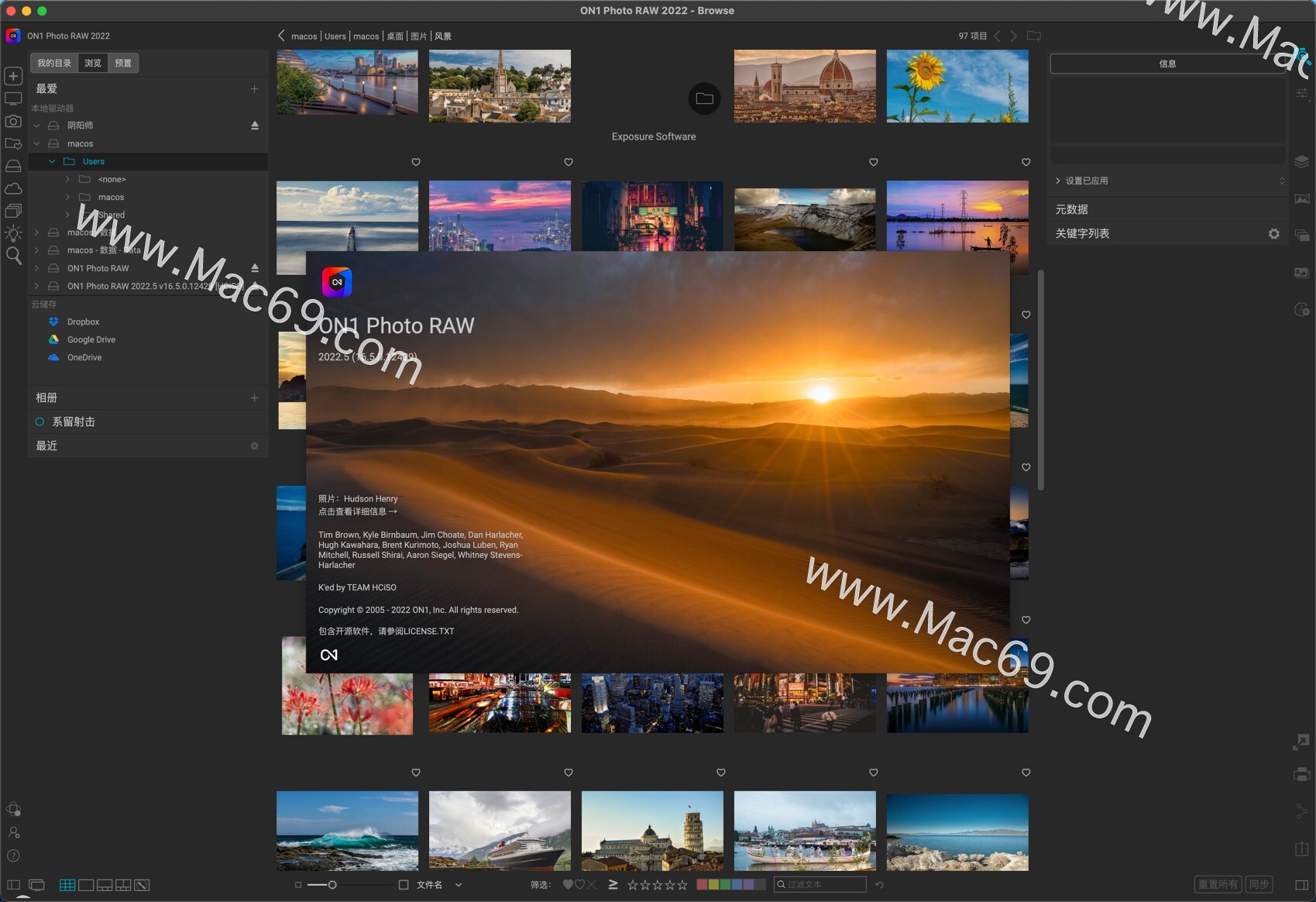Switch to 浏览 tab

pyautogui.click(x=93, y=63)
